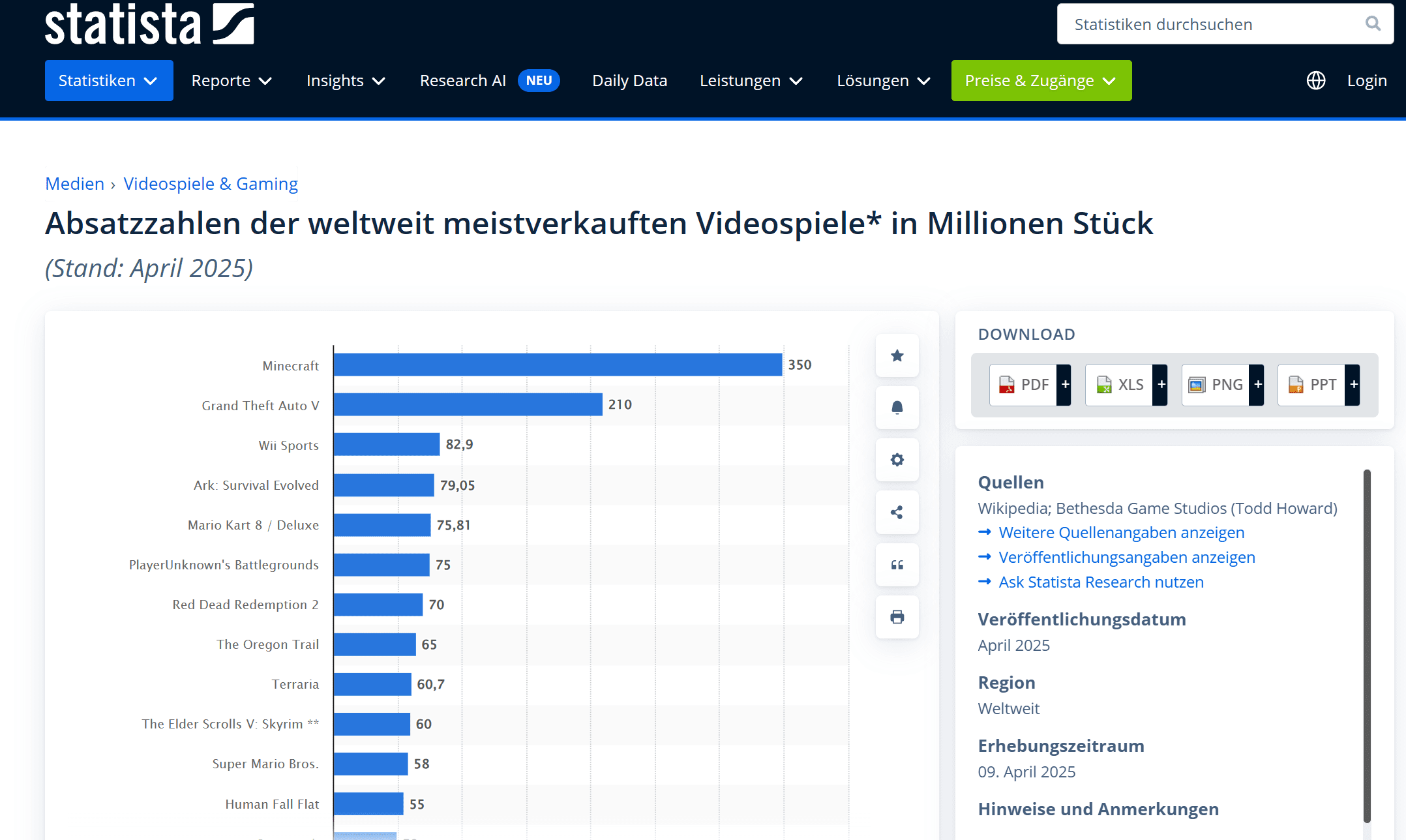Expand the Reporte menu
Screen dimensions: 1406x840
point(232,80)
